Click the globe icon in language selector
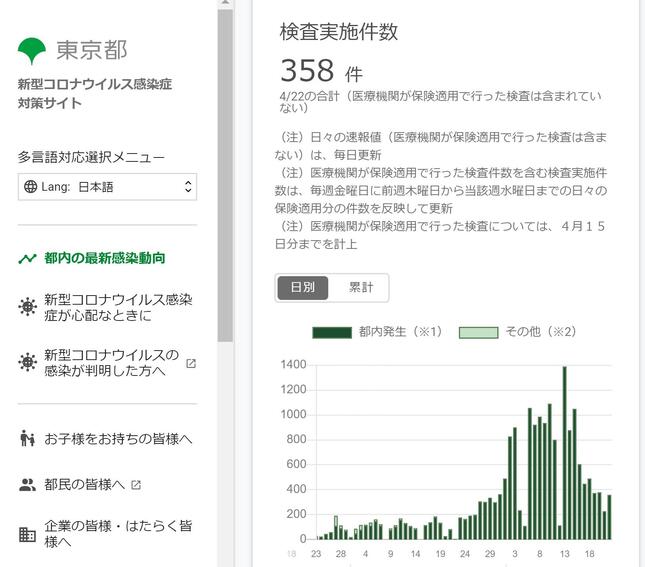The image size is (645, 567). pyautogui.click(x=31, y=187)
